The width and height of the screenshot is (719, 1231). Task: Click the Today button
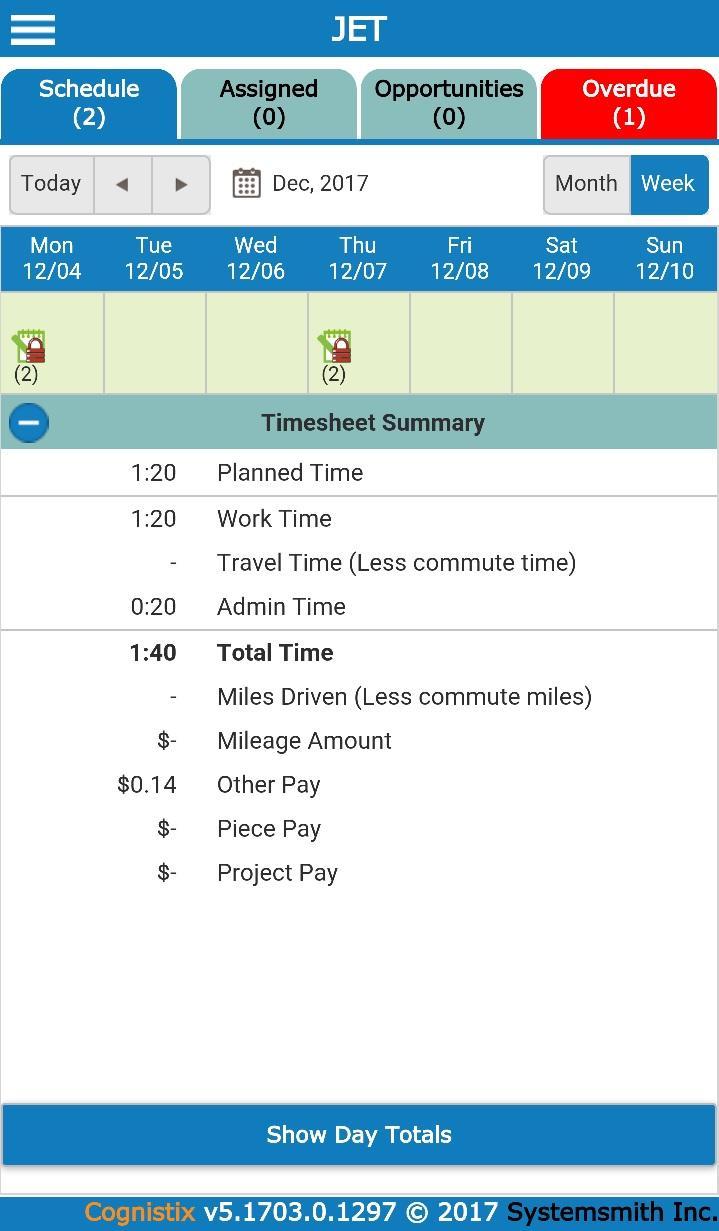coord(51,184)
